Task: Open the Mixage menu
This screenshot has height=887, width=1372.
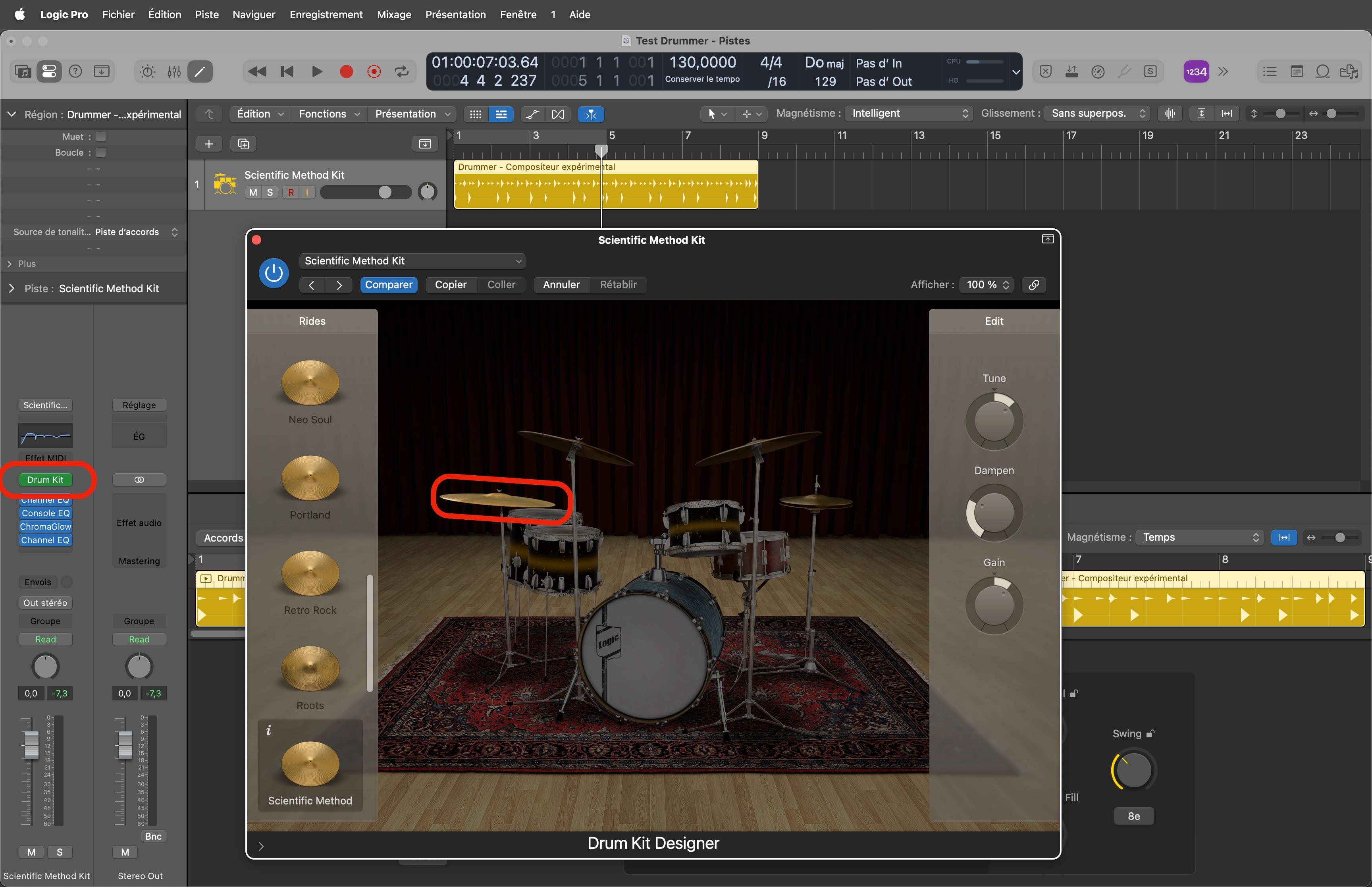Action: pyautogui.click(x=394, y=14)
